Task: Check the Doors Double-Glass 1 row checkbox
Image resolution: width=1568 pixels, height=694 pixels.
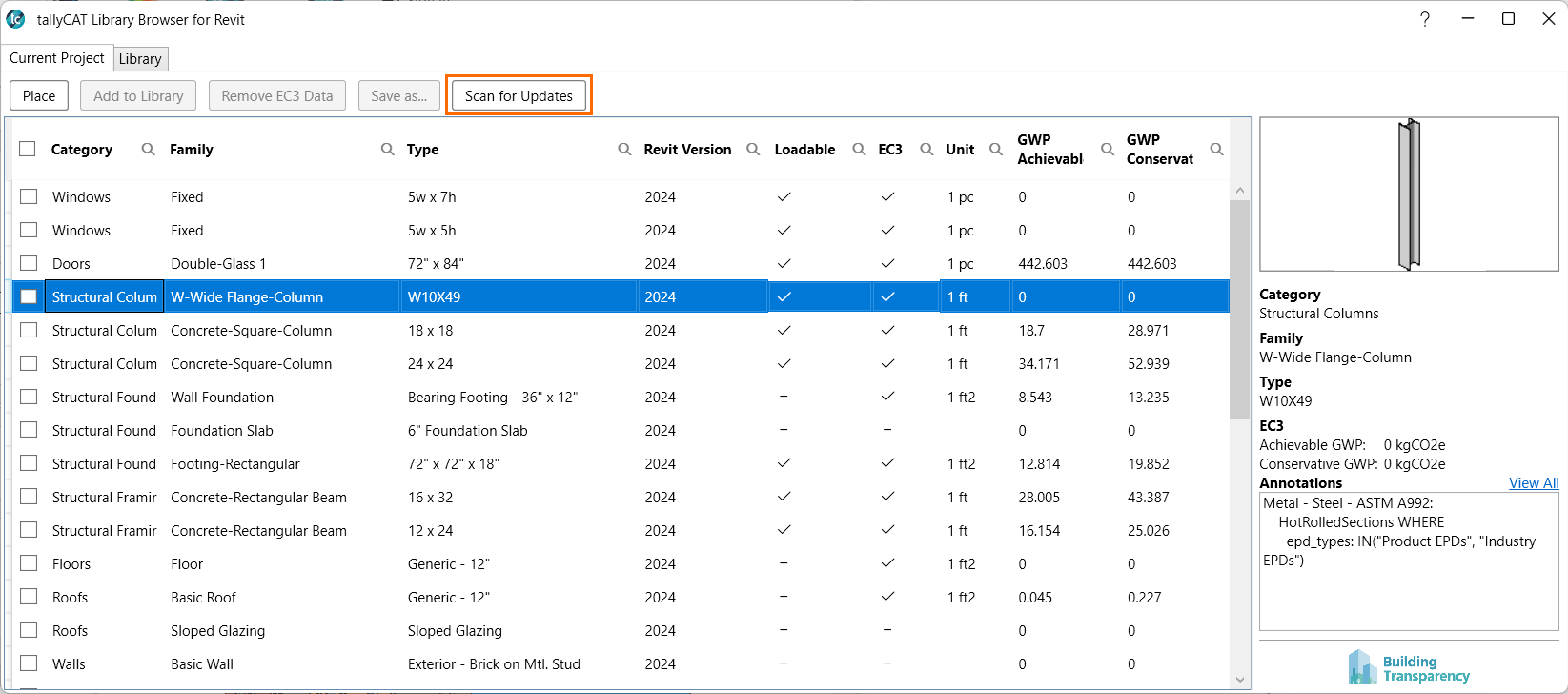Action: (x=29, y=263)
